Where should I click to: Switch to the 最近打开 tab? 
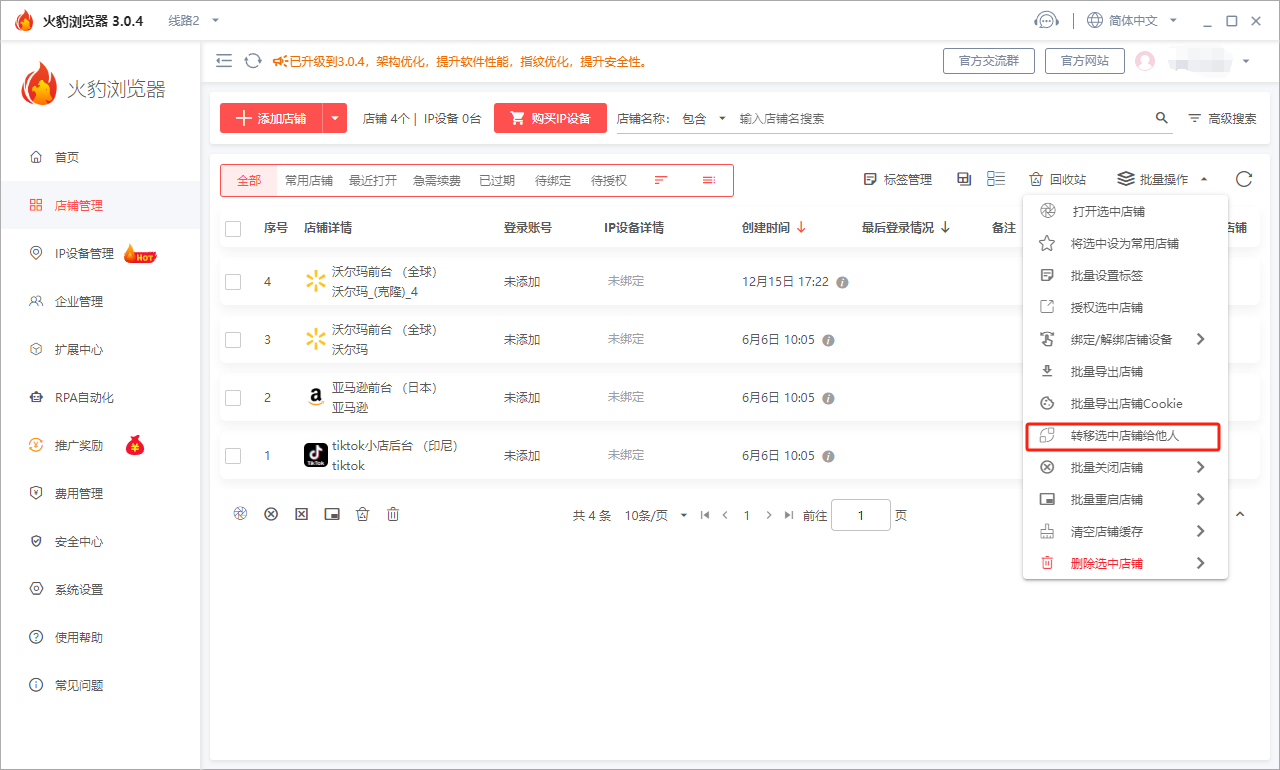pyautogui.click(x=373, y=181)
